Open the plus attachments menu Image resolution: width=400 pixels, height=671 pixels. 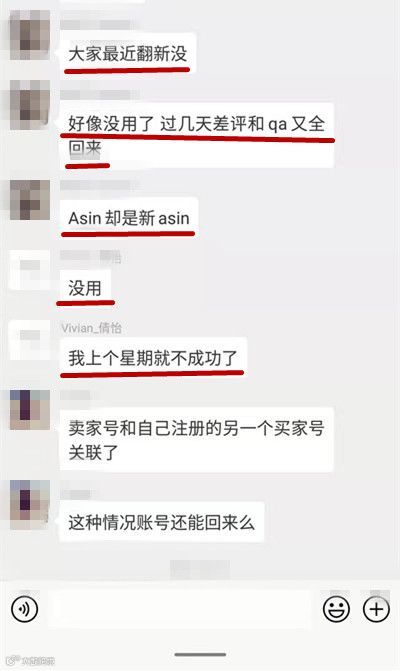[x=376, y=609]
